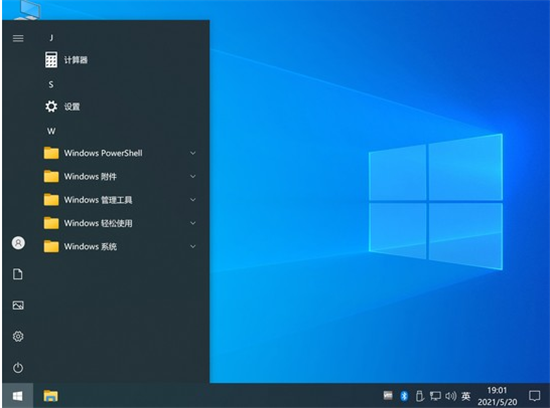
Task: Open File Explorer from the taskbar
Action: [x=51, y=396]
